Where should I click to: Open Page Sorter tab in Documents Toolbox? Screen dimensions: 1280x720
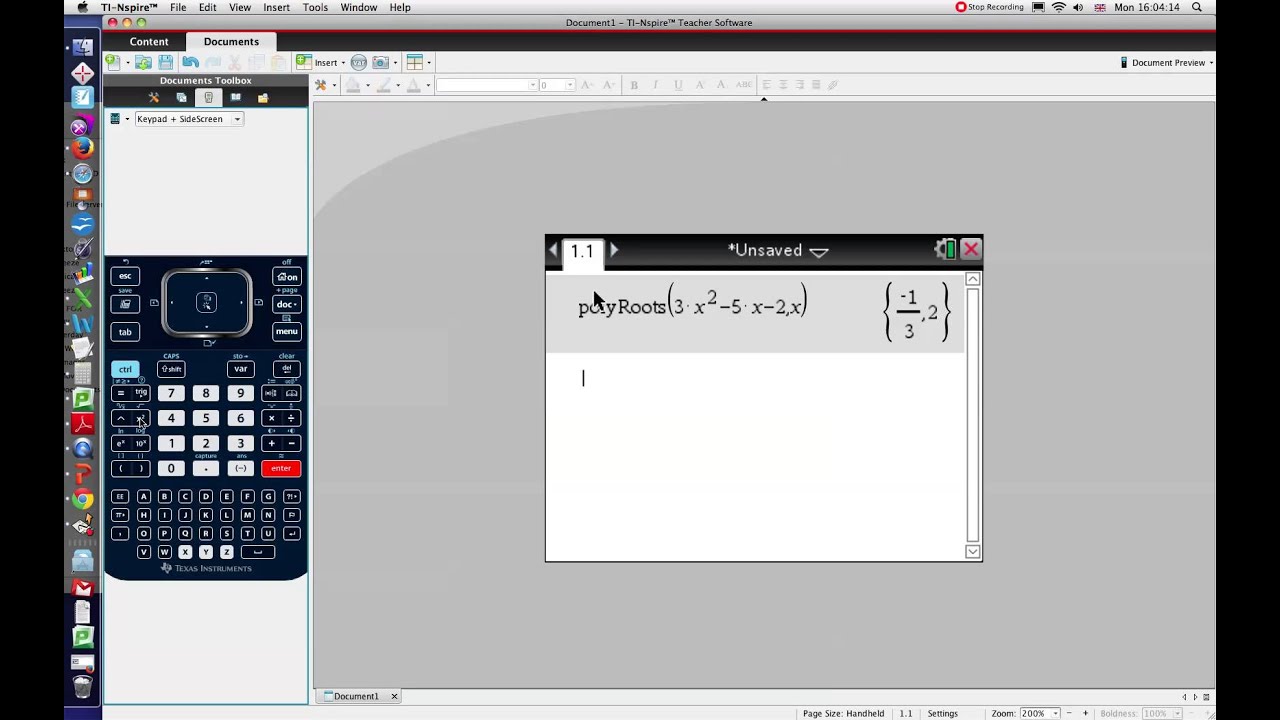click(x=181, y=98)
